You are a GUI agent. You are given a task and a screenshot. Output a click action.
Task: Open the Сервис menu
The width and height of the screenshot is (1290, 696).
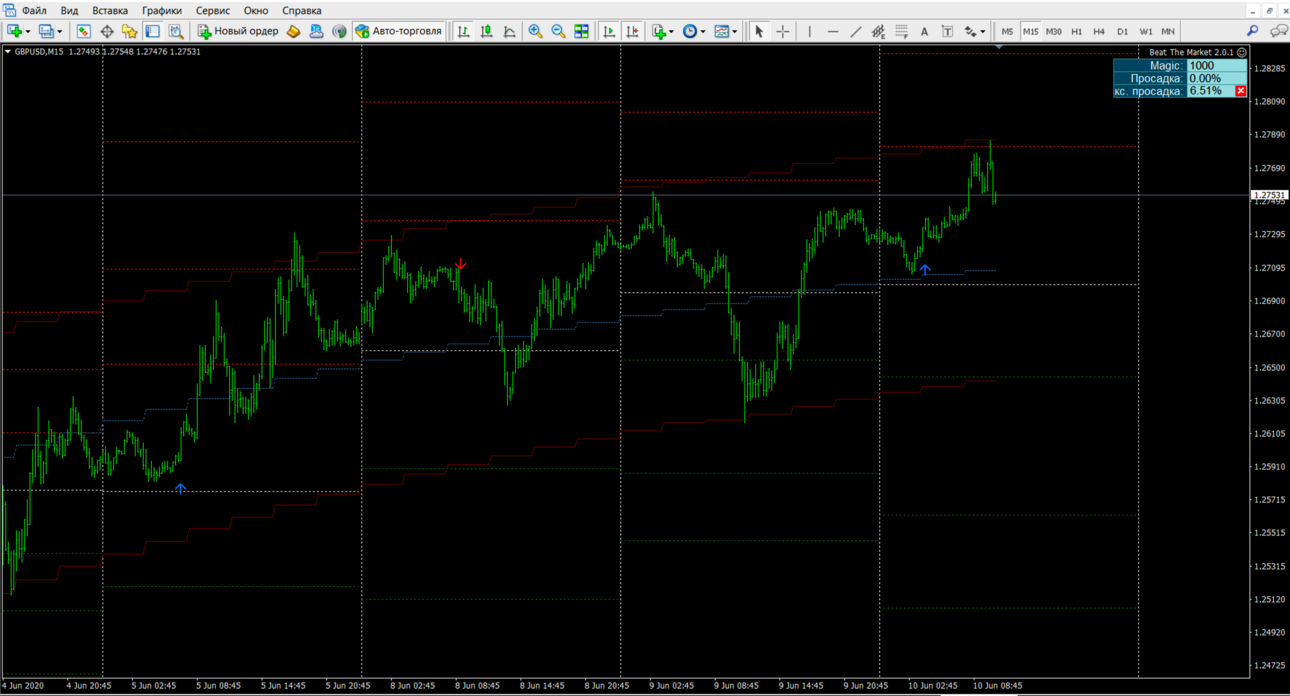coord(213,10)
